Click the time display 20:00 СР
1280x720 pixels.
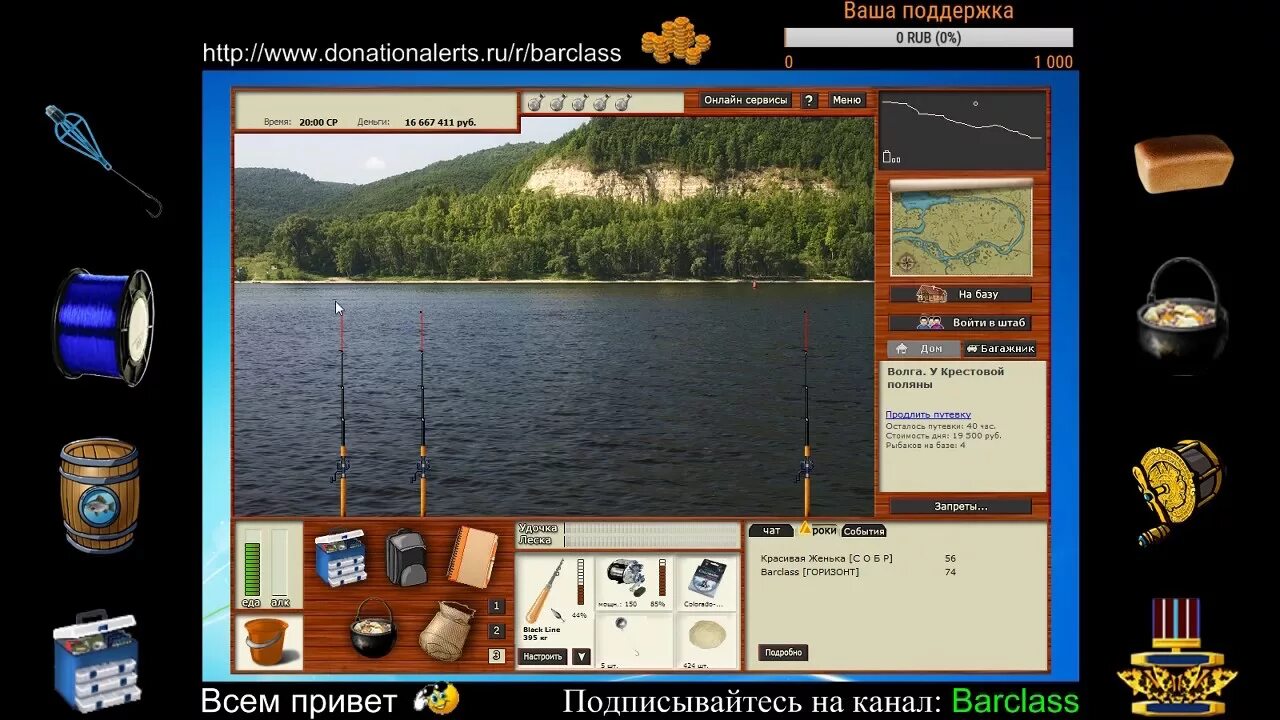point(318,122)
